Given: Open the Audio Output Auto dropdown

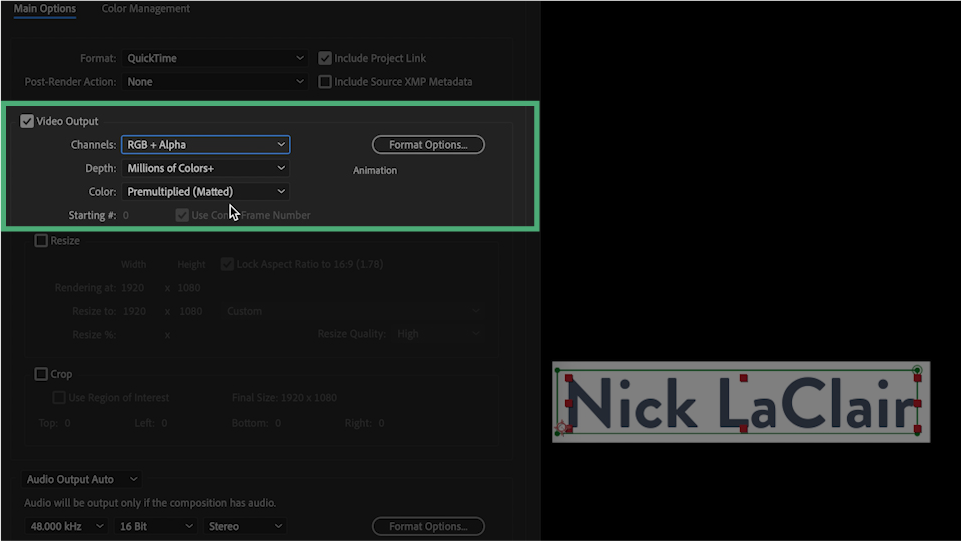Looking at the screenshot, I should [82, 480].
